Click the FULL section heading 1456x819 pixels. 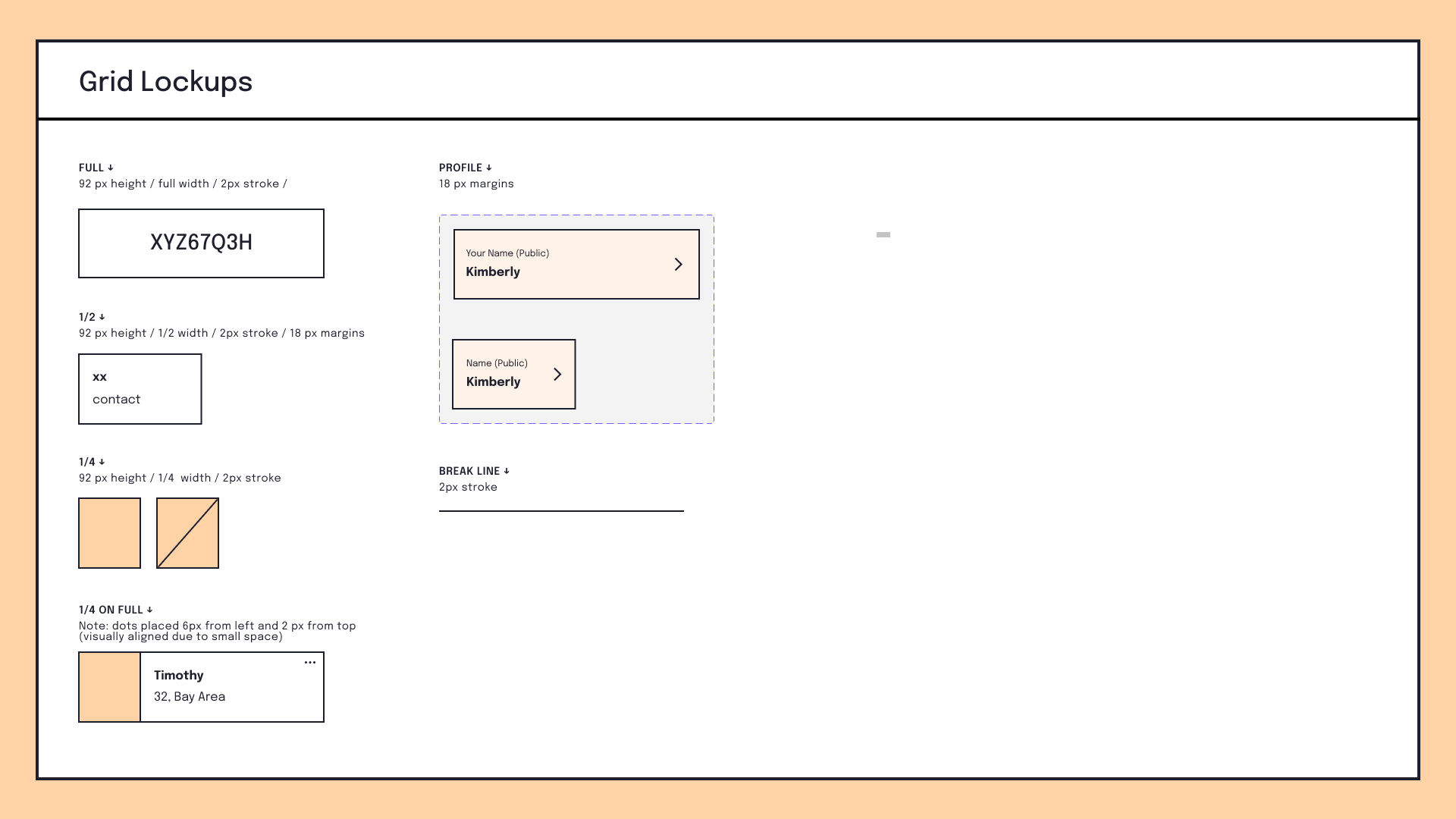point(96,168)
